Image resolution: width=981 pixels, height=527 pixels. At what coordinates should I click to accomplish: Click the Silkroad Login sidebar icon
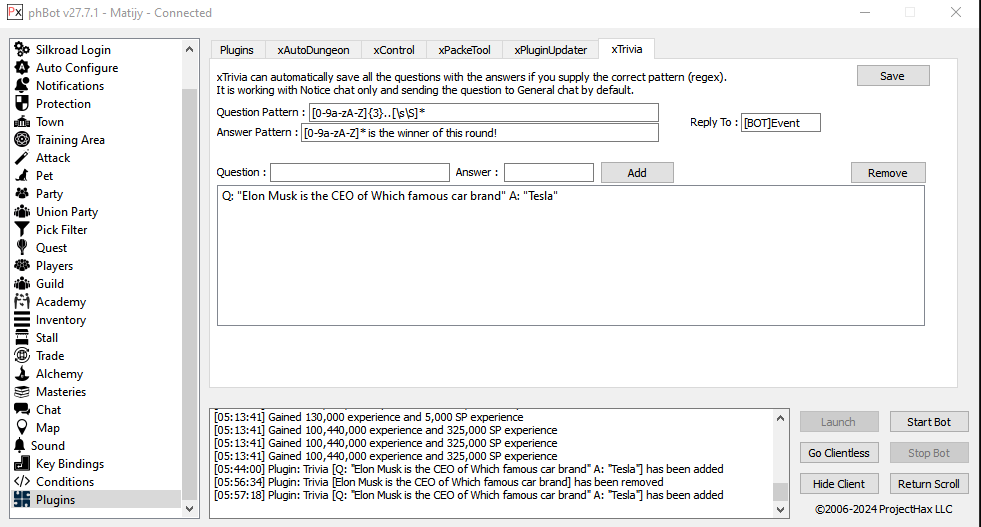[x=21, y=50]
